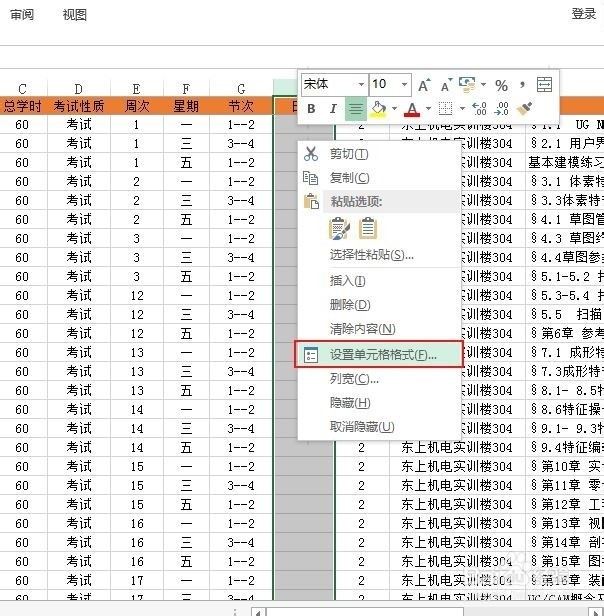Screen dimensions: 604x616
Task: Toggle italic in the mini toolbar
Action: coord(333,109)
